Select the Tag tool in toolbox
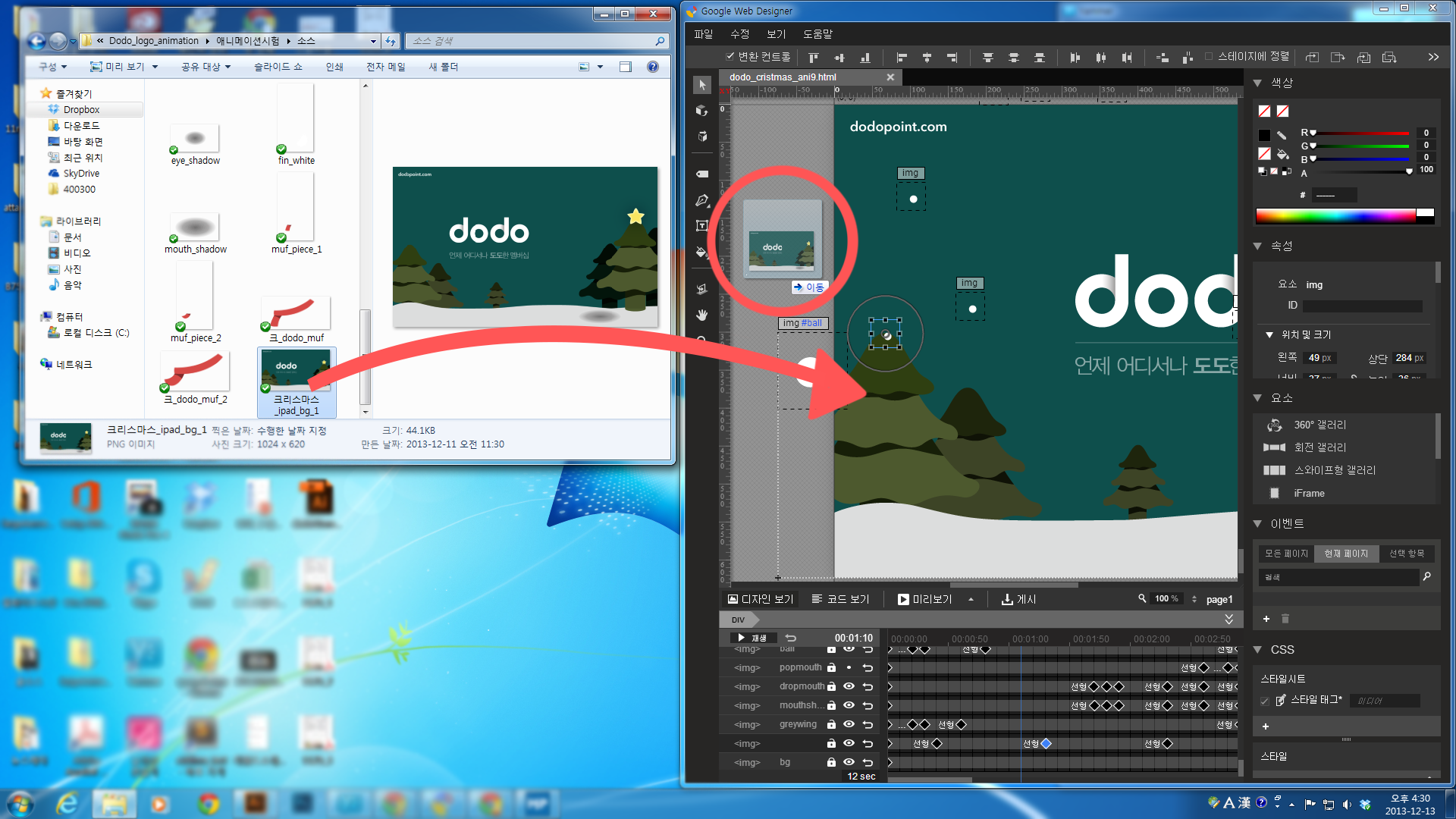Screen dimensions: 1456x819 [x=701, y=174]
